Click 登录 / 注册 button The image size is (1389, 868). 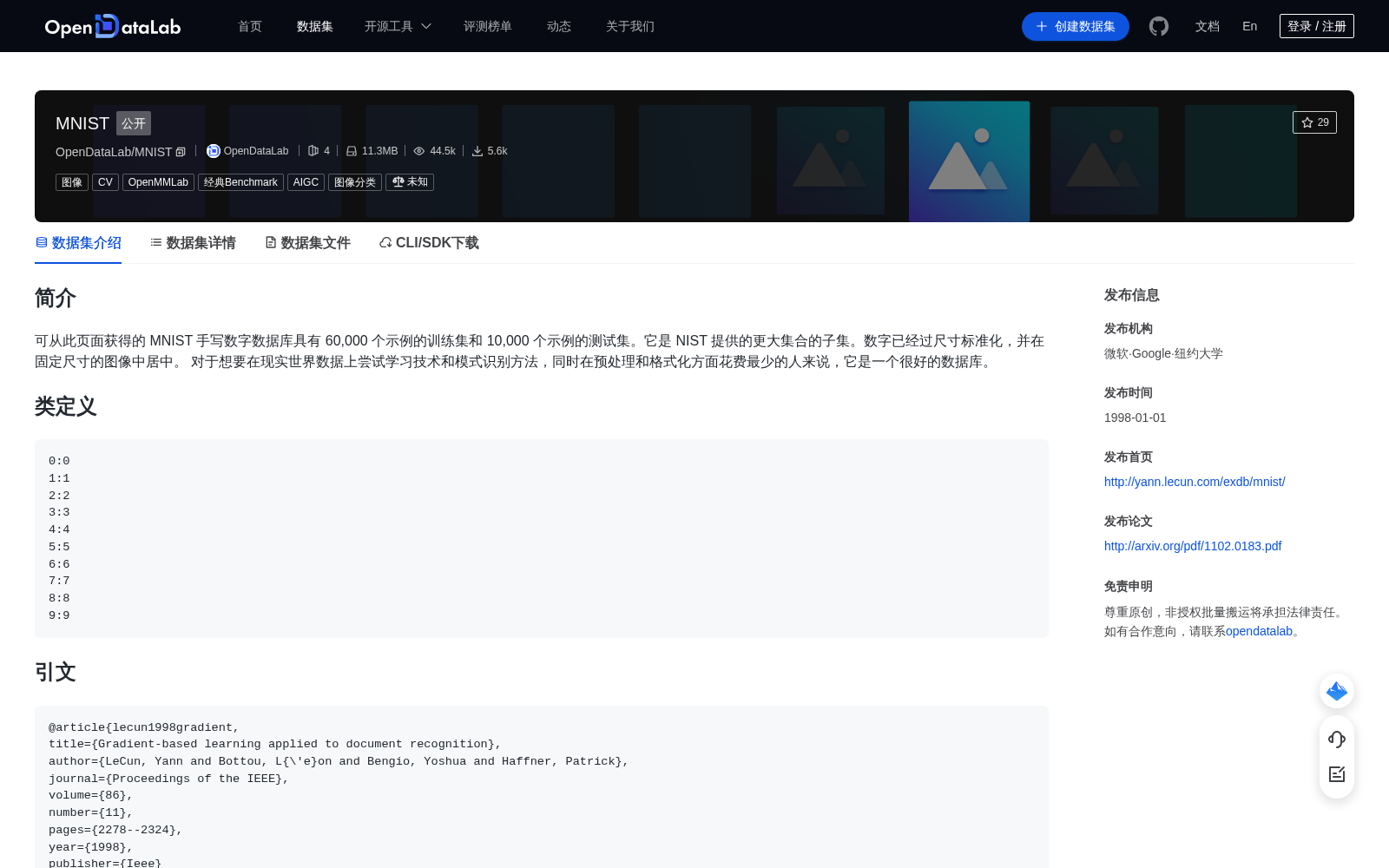tap(1317, 26)
